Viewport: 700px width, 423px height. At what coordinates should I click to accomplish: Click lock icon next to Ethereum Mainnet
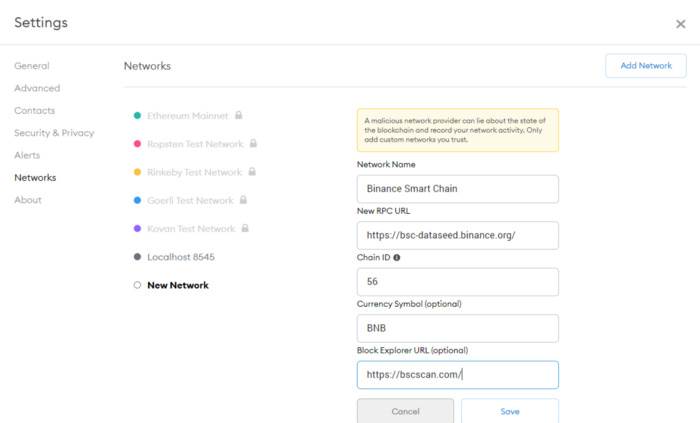239,115
